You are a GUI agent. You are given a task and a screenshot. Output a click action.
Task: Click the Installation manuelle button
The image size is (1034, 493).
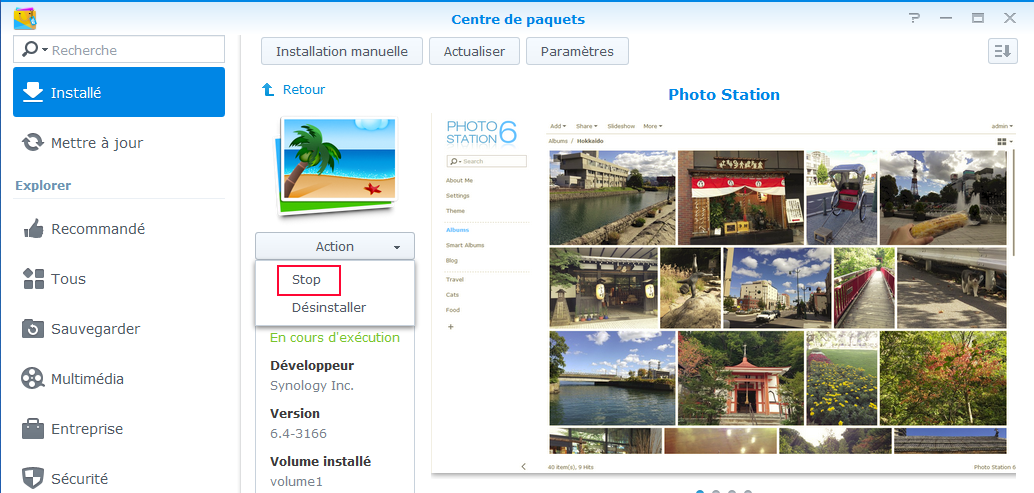click(x=341, y=51)
